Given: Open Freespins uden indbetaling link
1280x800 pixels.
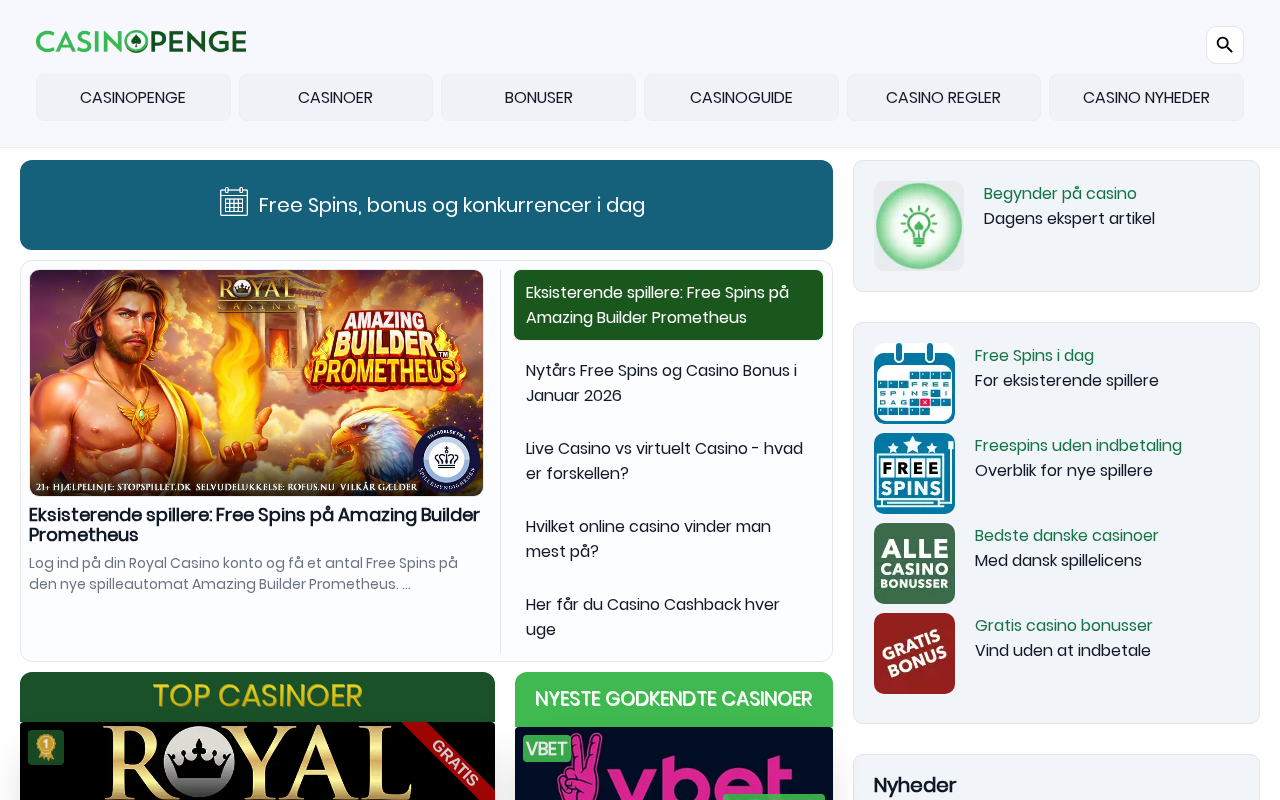Looking at the screenshot, I should (1078, 445).
